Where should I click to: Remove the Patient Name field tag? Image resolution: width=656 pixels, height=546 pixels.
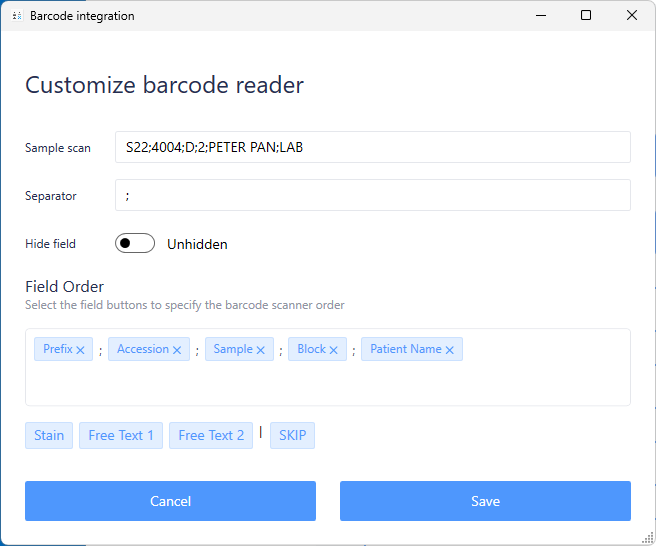(450, 350)
